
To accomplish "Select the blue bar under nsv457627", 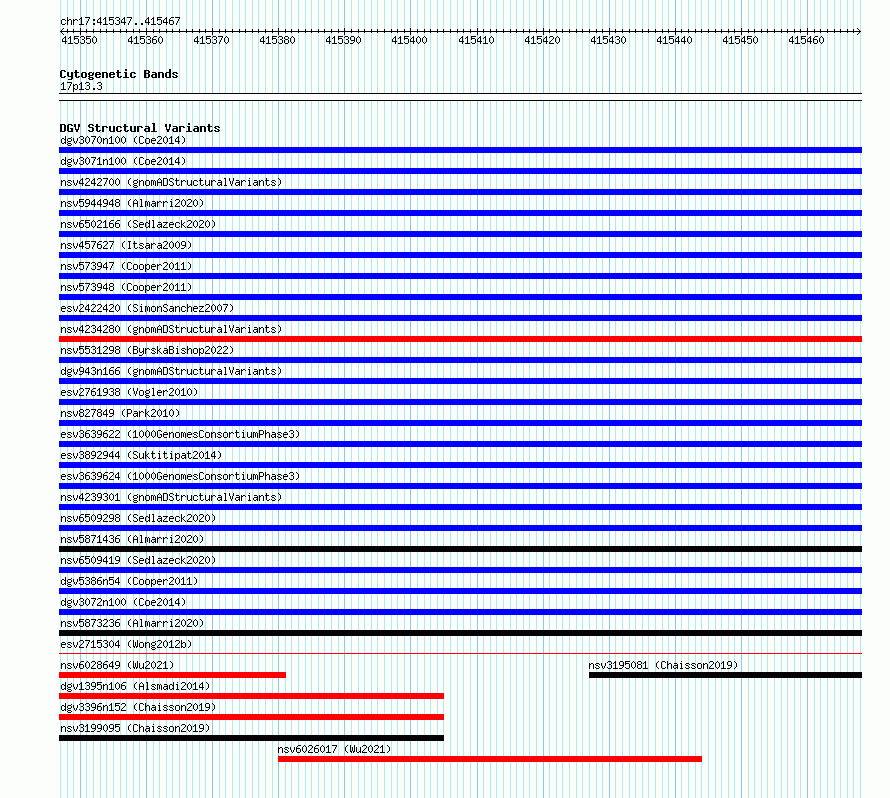I will [460, 255].
